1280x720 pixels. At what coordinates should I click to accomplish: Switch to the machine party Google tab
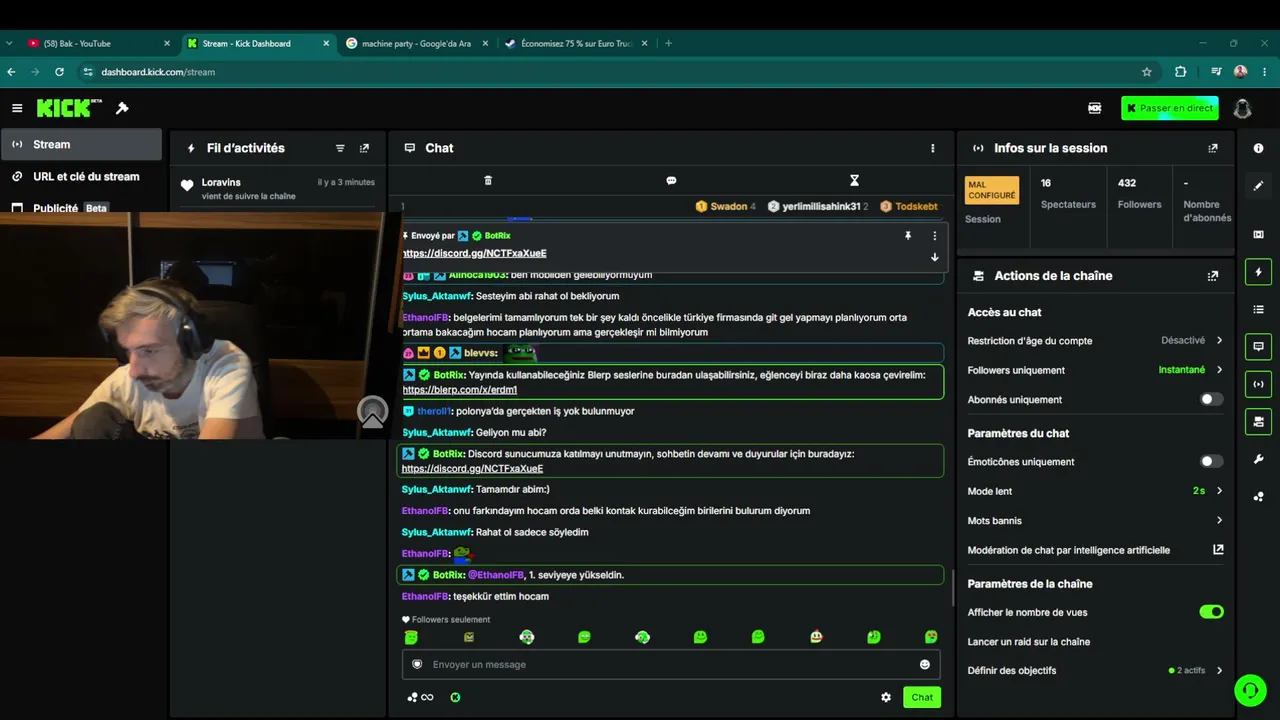(x=416, y=43)
